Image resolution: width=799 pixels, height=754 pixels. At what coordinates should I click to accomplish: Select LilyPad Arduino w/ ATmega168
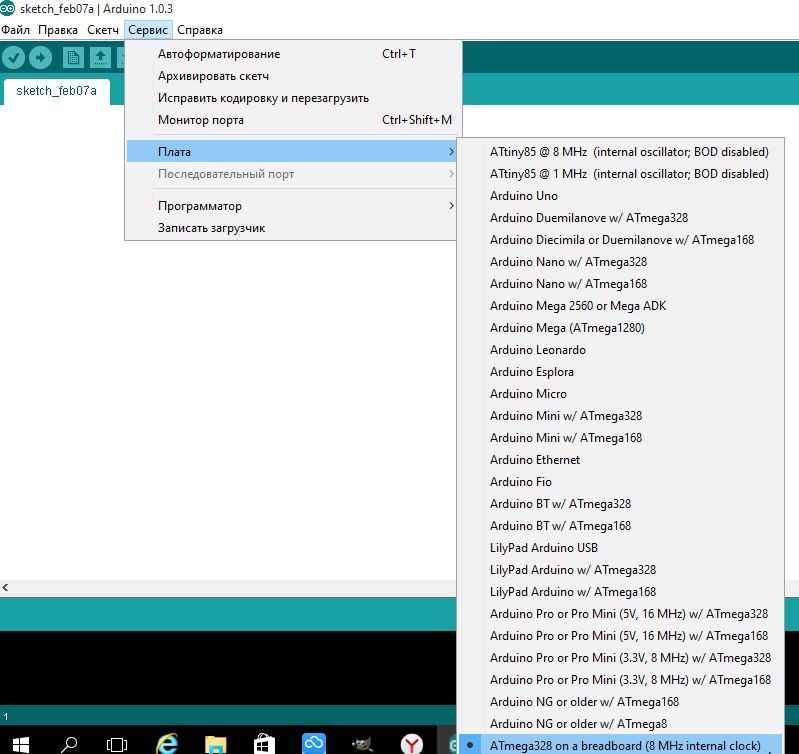click(620, 591)
